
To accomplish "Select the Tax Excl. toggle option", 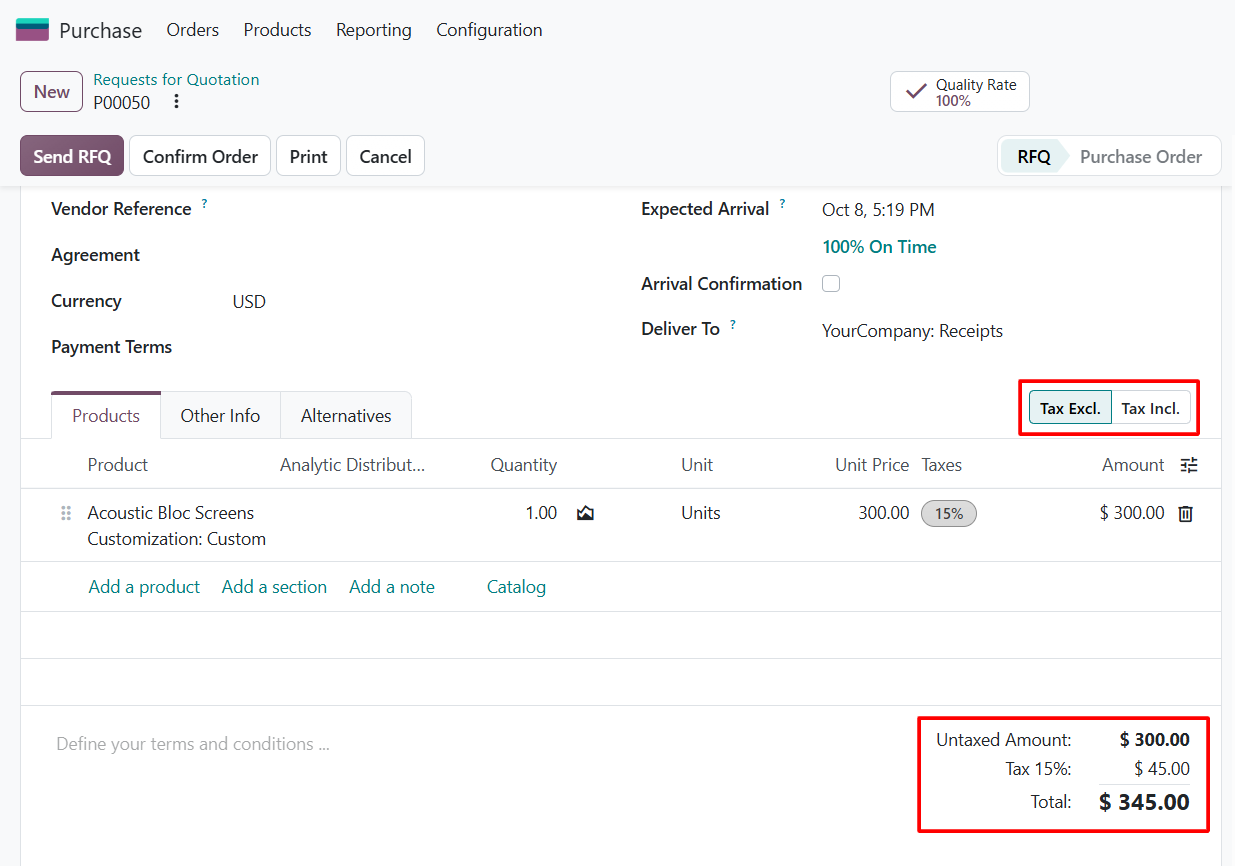I will tap(1070, 408).
